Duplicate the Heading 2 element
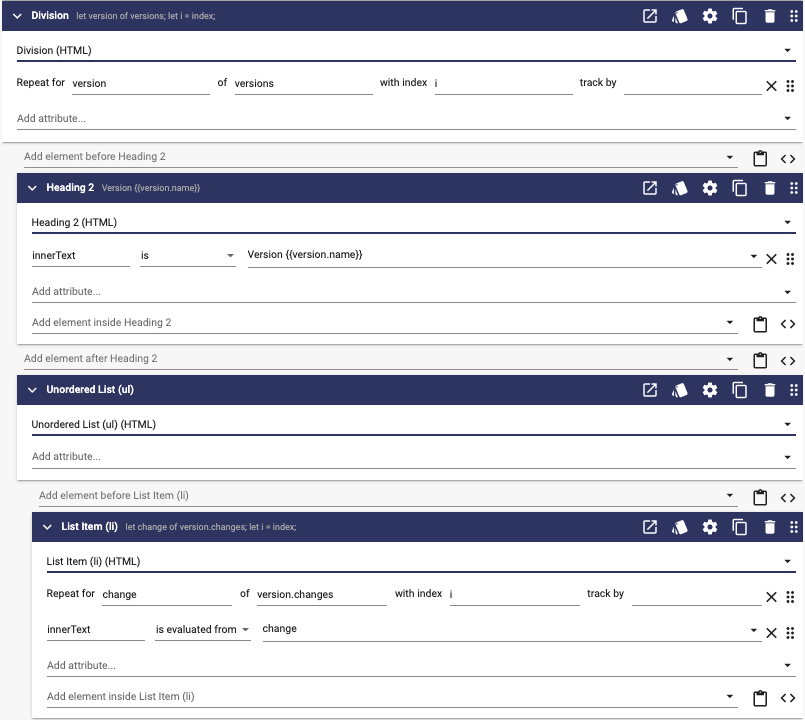This screenshot has height=720, width=805. click(739, 188)
